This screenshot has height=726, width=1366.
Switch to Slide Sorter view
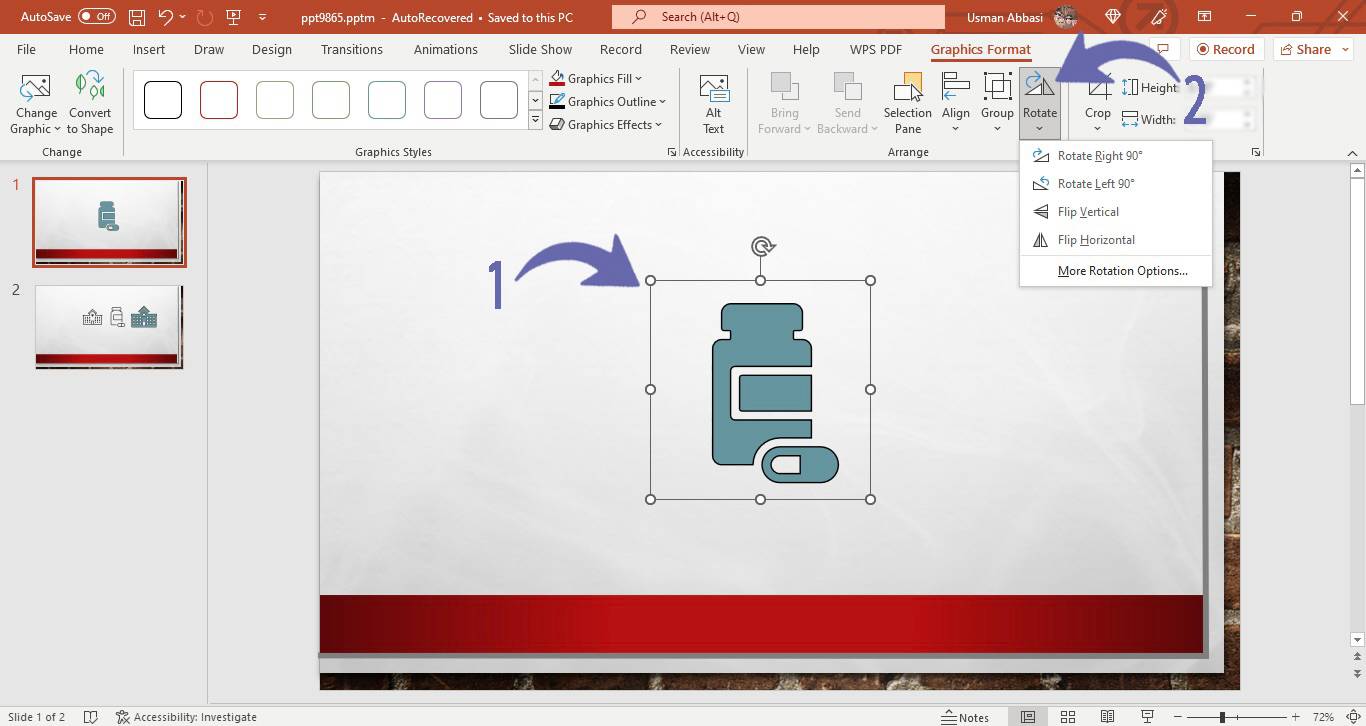point(1068,717)
